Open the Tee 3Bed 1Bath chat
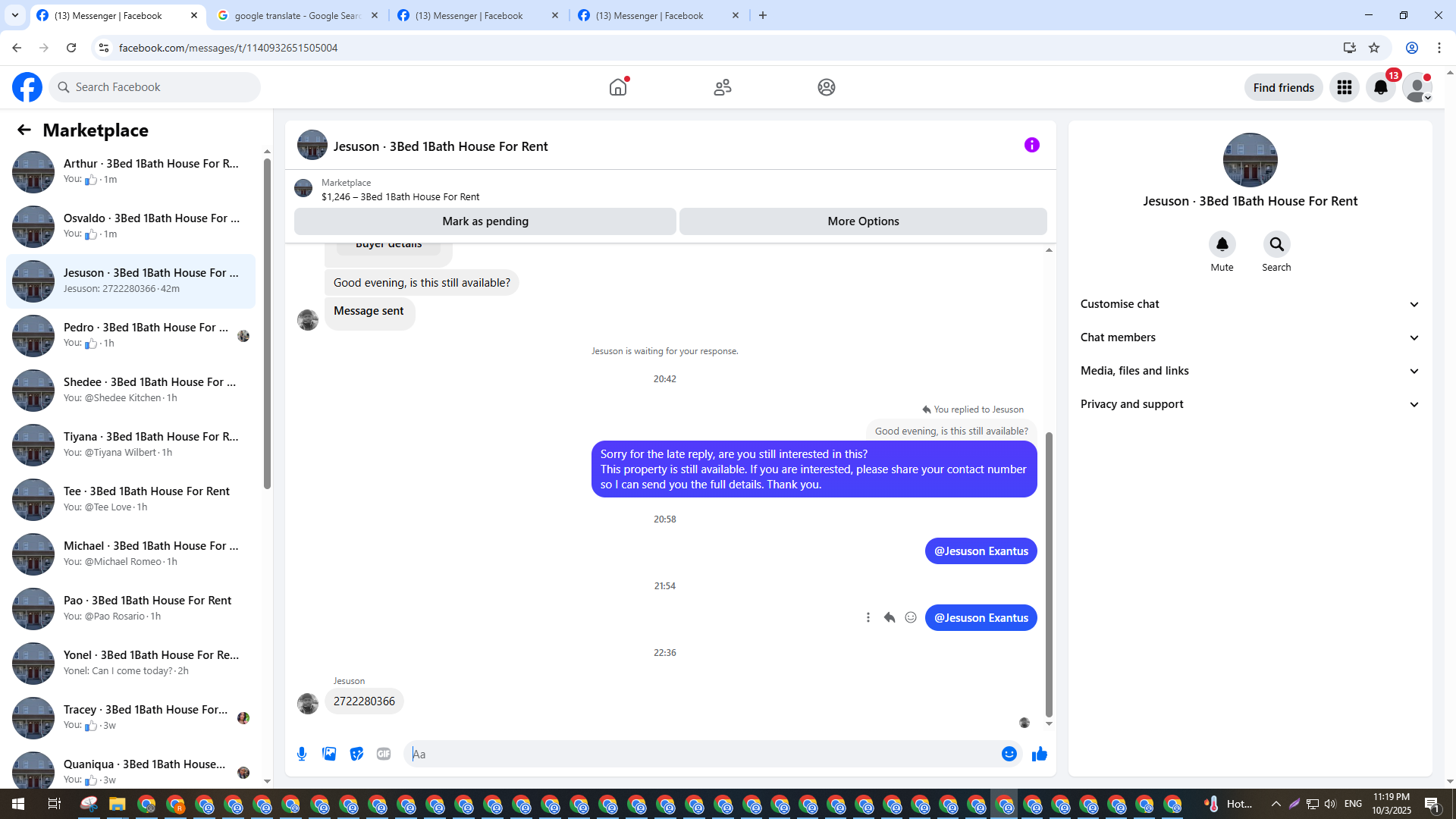 [x=130, y=500]
